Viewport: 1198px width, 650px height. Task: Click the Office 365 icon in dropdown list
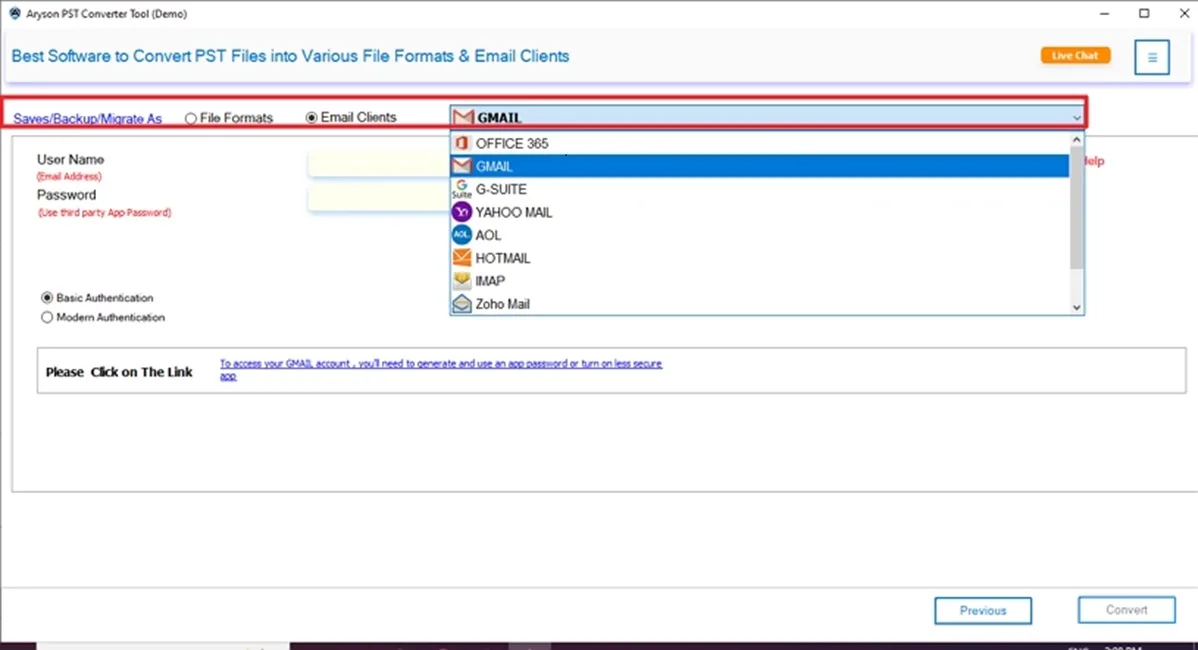[x=461, y=143]
